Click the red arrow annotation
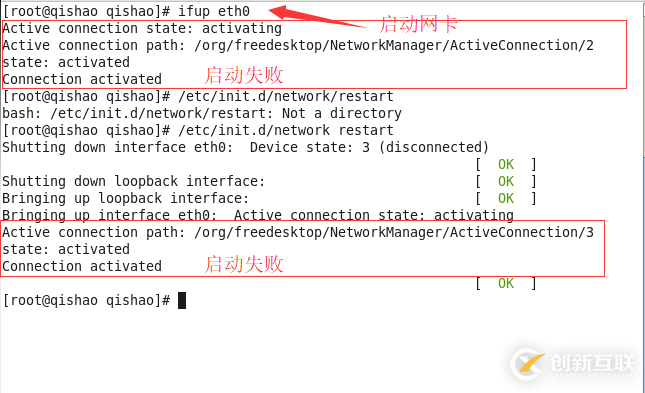The height and width of the screenshot is (393, 645). [x=318, y=16]
